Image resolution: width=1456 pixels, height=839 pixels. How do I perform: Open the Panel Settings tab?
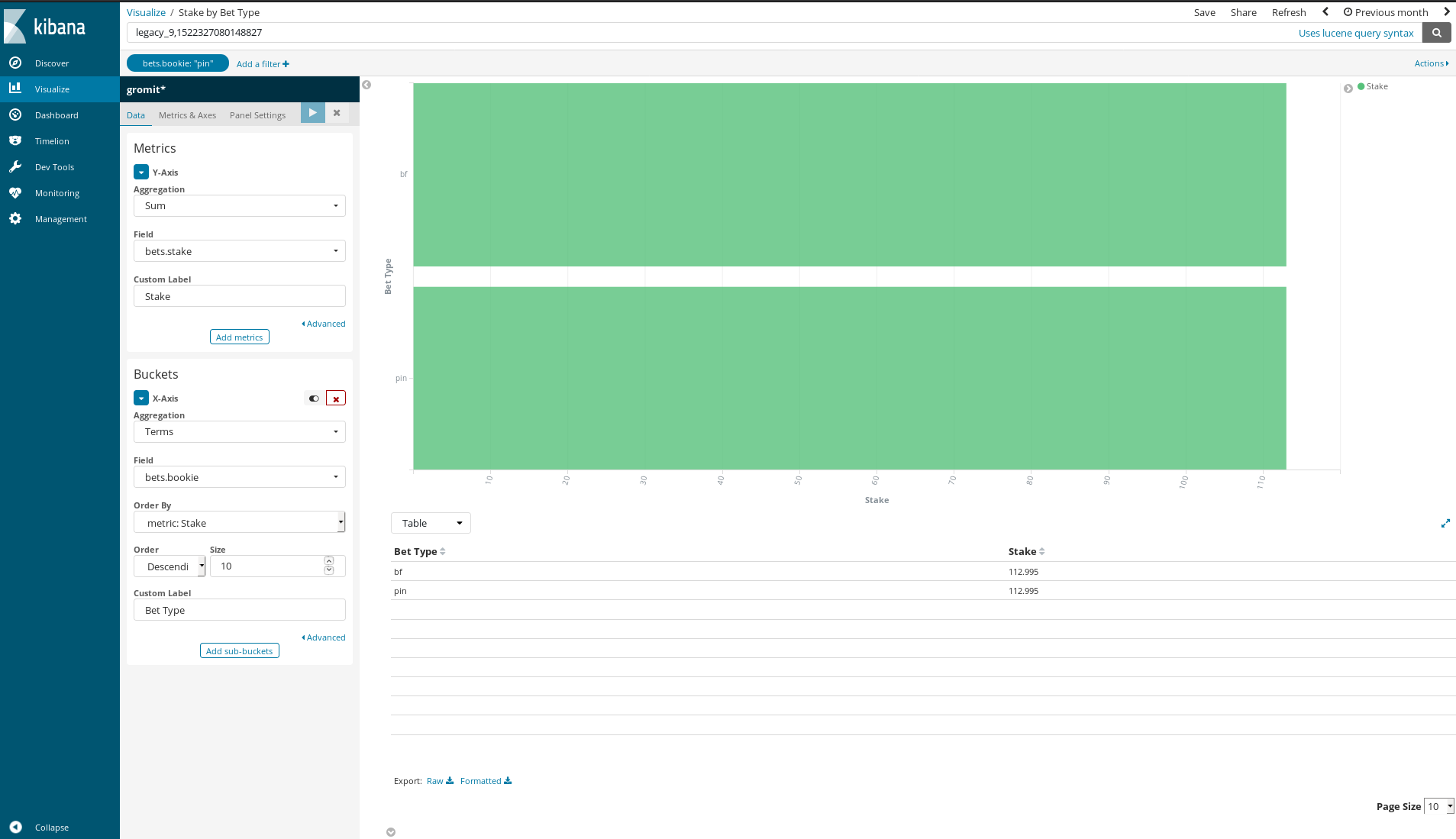(257, 115)
